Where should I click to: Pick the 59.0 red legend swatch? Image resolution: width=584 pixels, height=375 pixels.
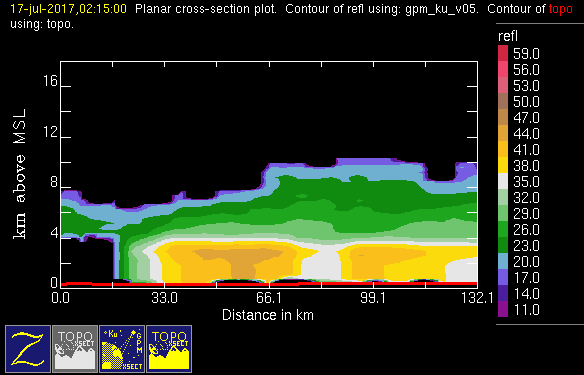click(503, 53)
